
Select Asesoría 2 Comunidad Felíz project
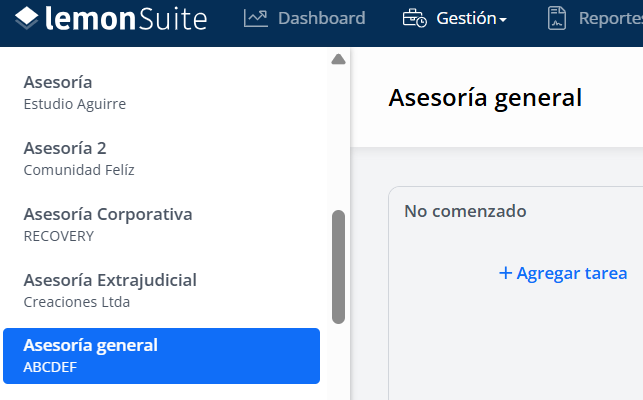[161, 159]
